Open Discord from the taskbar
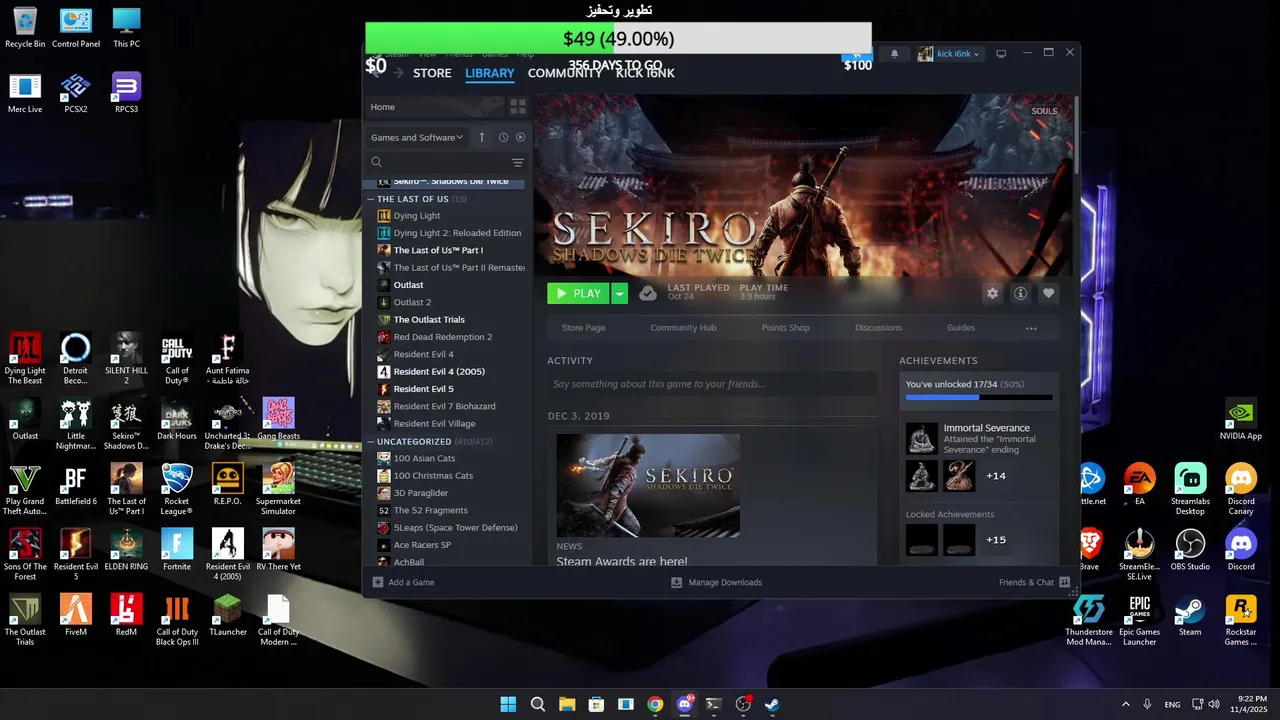 coord(685,704)
